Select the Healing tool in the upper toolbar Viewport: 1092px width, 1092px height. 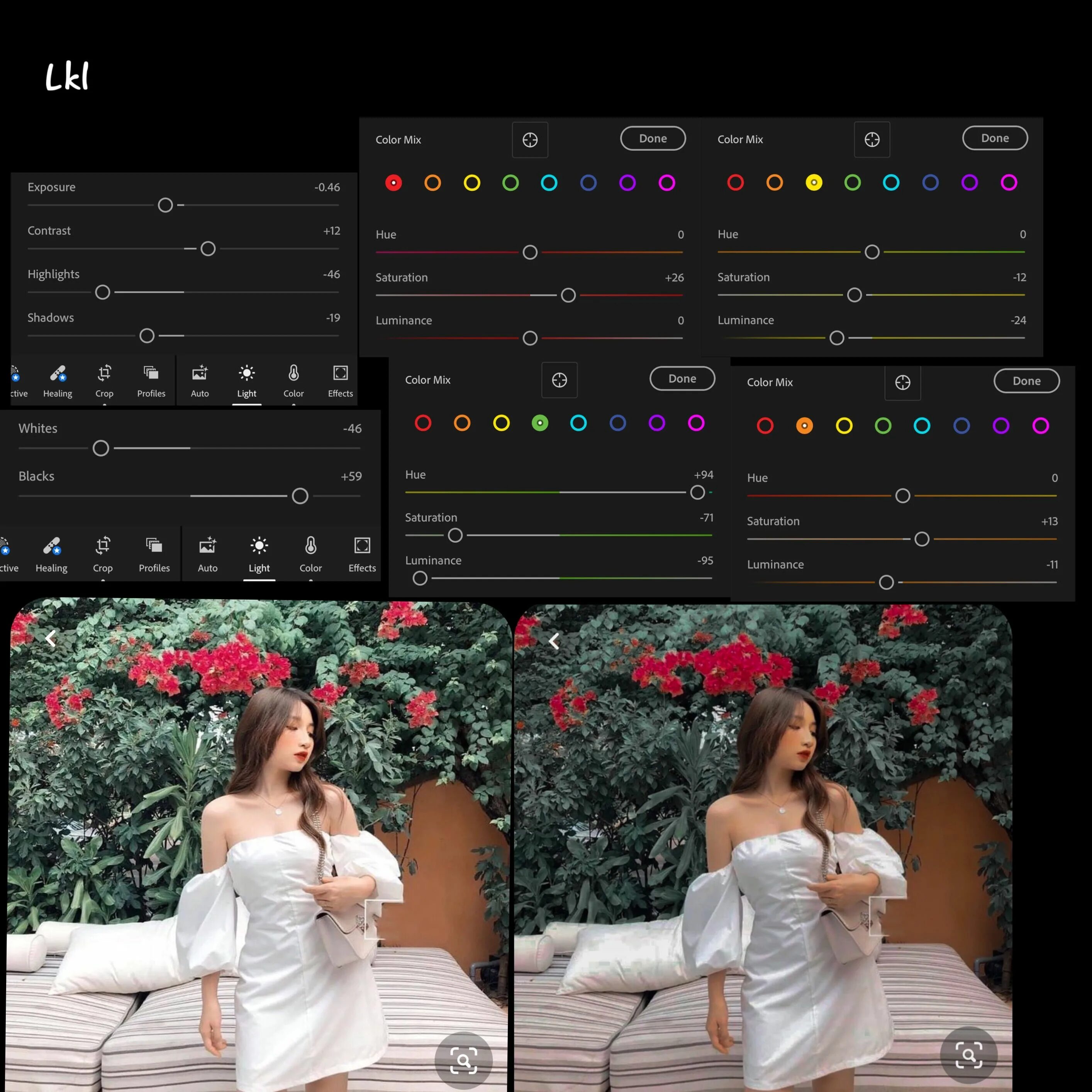point(58,380)
